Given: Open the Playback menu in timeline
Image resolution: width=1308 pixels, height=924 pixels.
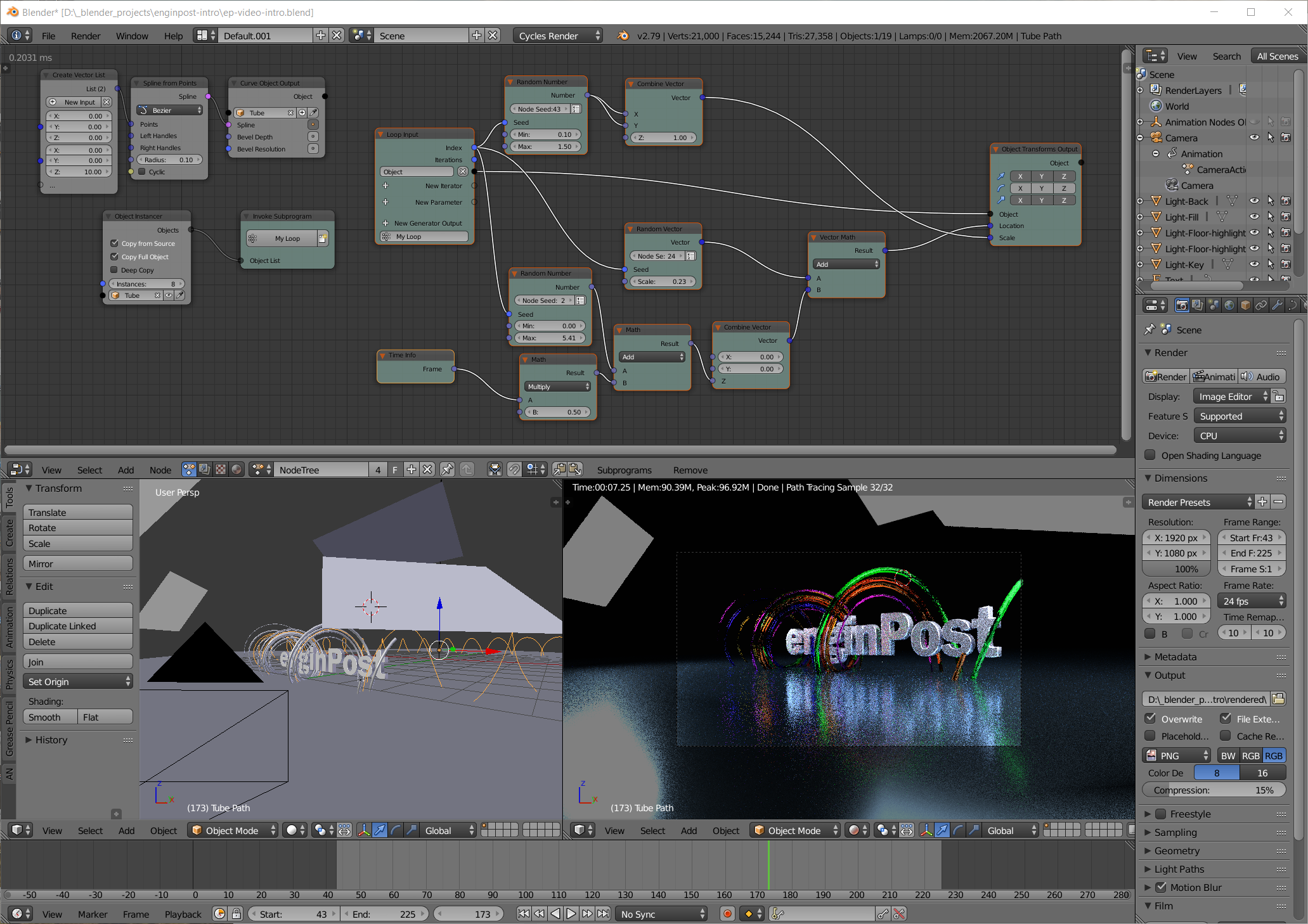Looking at the screenshot, I should [183, 914].
